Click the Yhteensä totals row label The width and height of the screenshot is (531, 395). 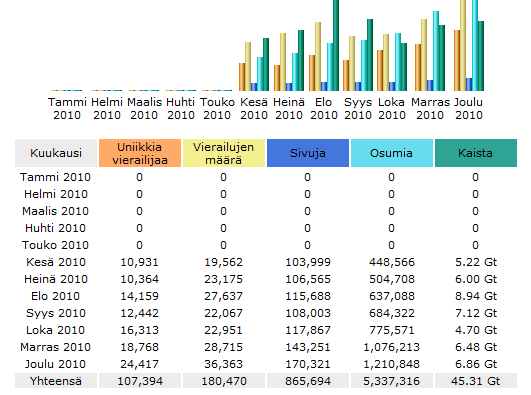56,381
